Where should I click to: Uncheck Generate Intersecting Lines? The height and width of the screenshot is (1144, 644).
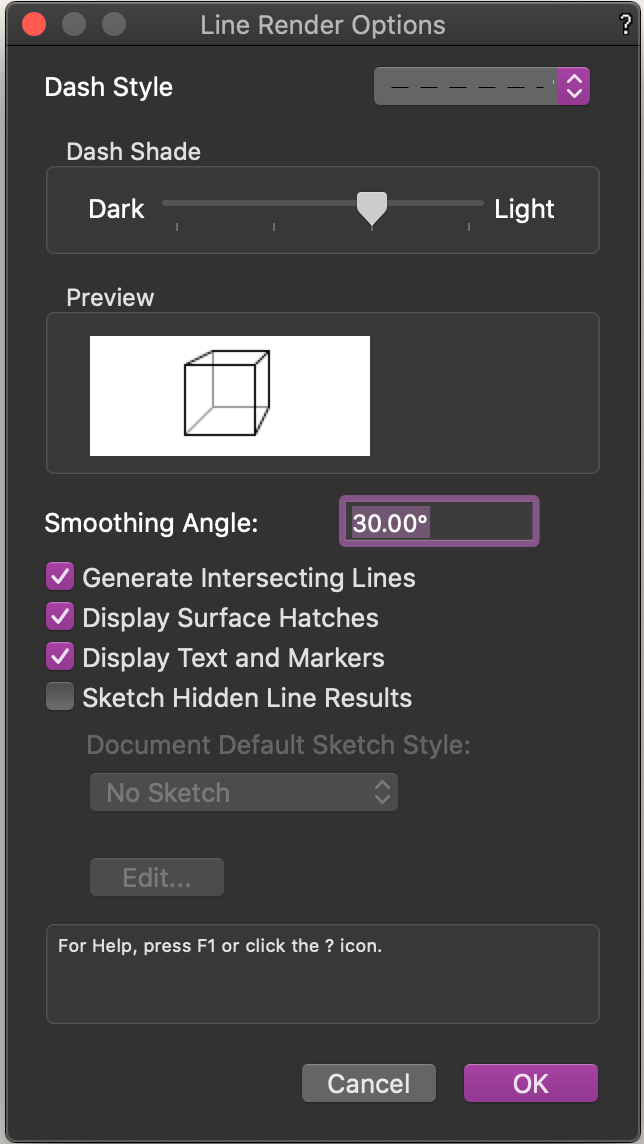[x=60, y=577]
